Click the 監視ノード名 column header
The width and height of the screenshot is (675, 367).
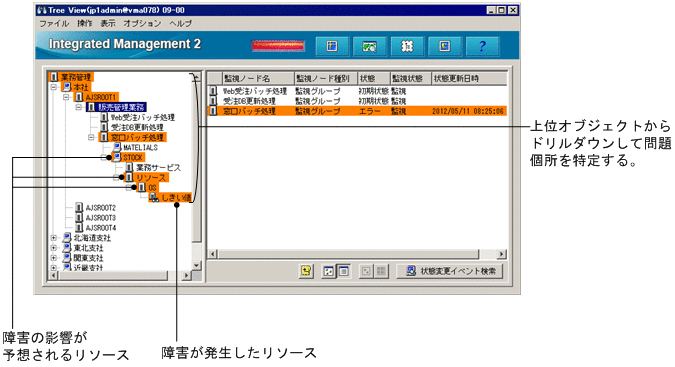tap(257, 78)
